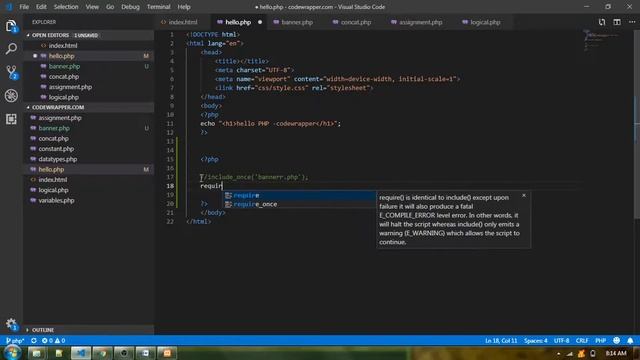Viewport: 640px width, 360px height.
Task: Change encoding via UTF-8 in status bar
Action: 561,340
